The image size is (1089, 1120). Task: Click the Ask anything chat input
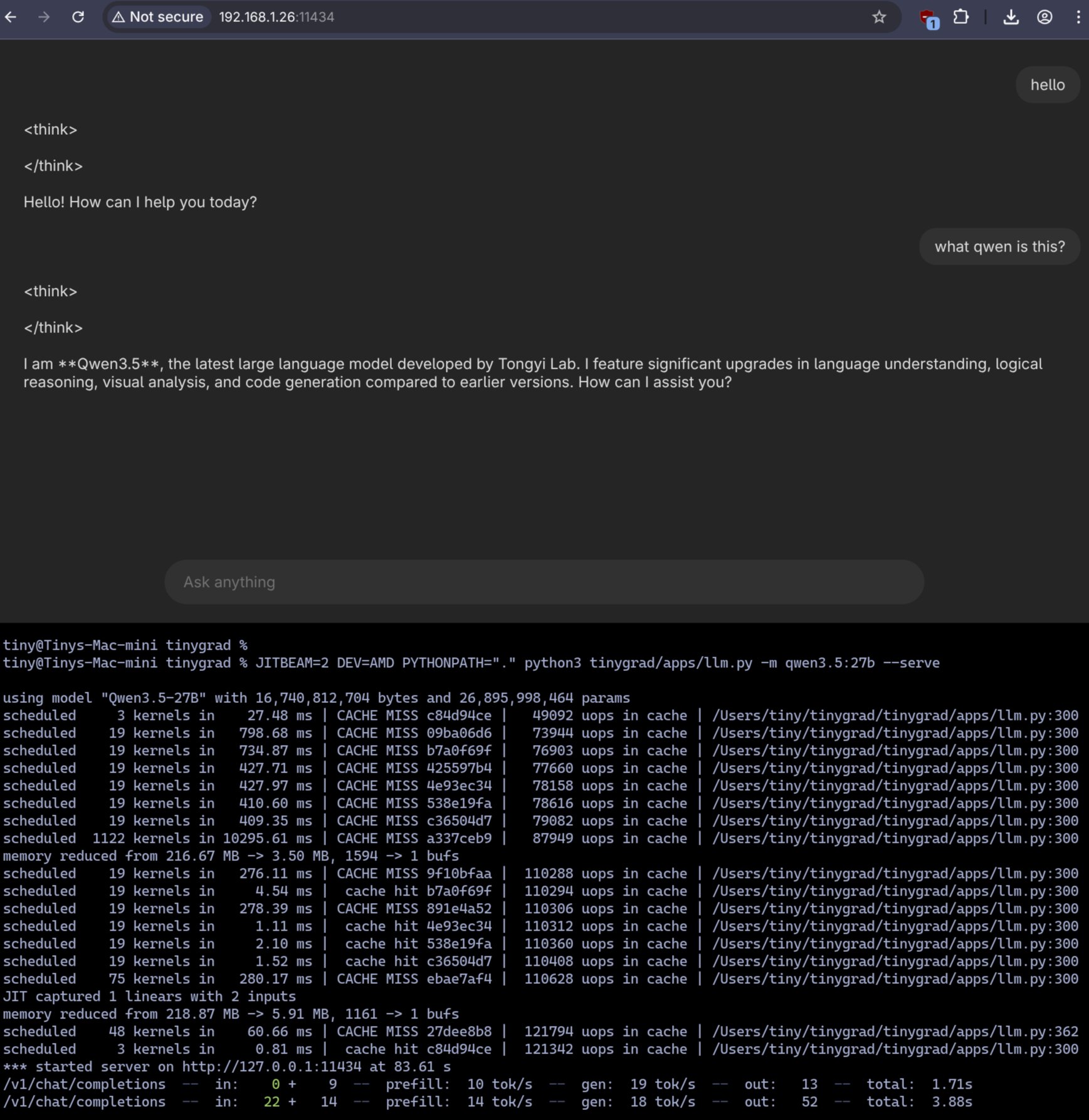tap(544, 582)
